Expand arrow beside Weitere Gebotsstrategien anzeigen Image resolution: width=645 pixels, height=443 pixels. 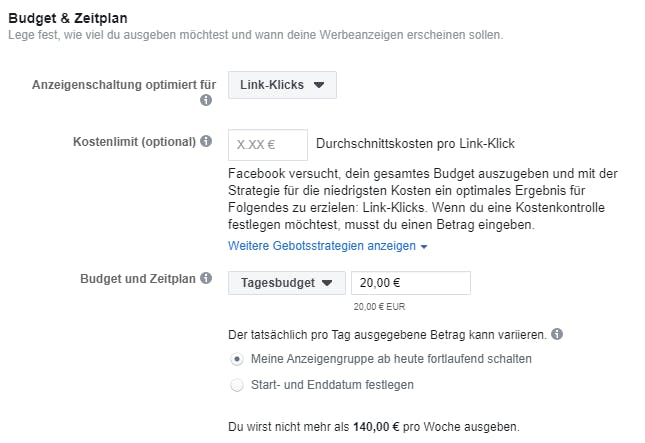pos(424,246)
